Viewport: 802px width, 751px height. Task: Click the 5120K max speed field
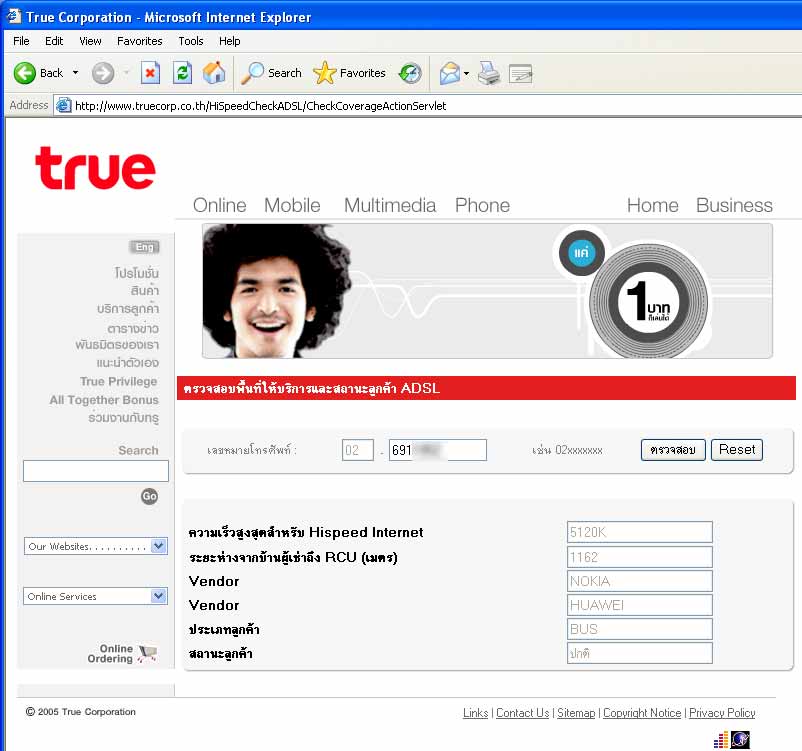click(x=639, y=532)
